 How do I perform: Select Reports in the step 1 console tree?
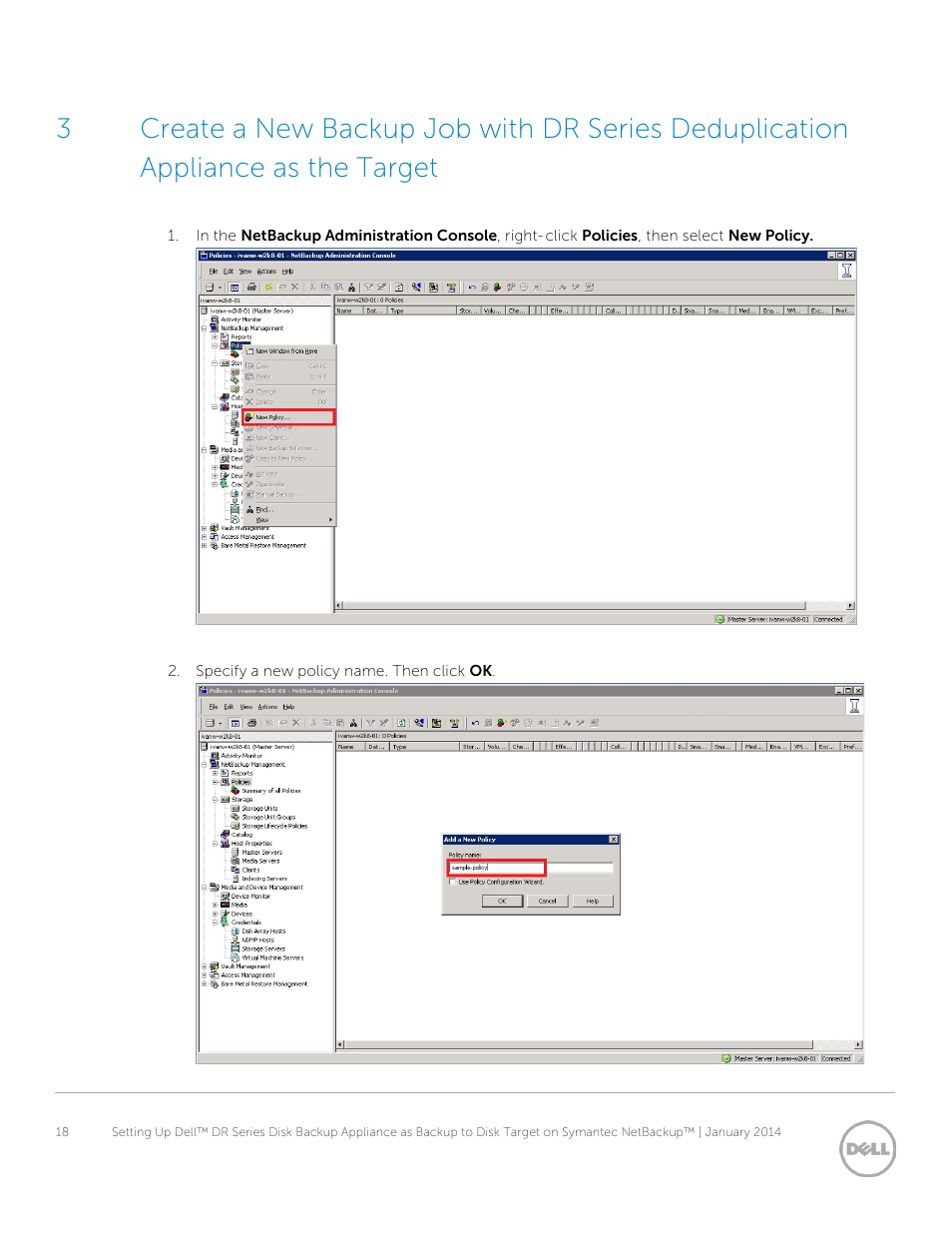[240, 337]
